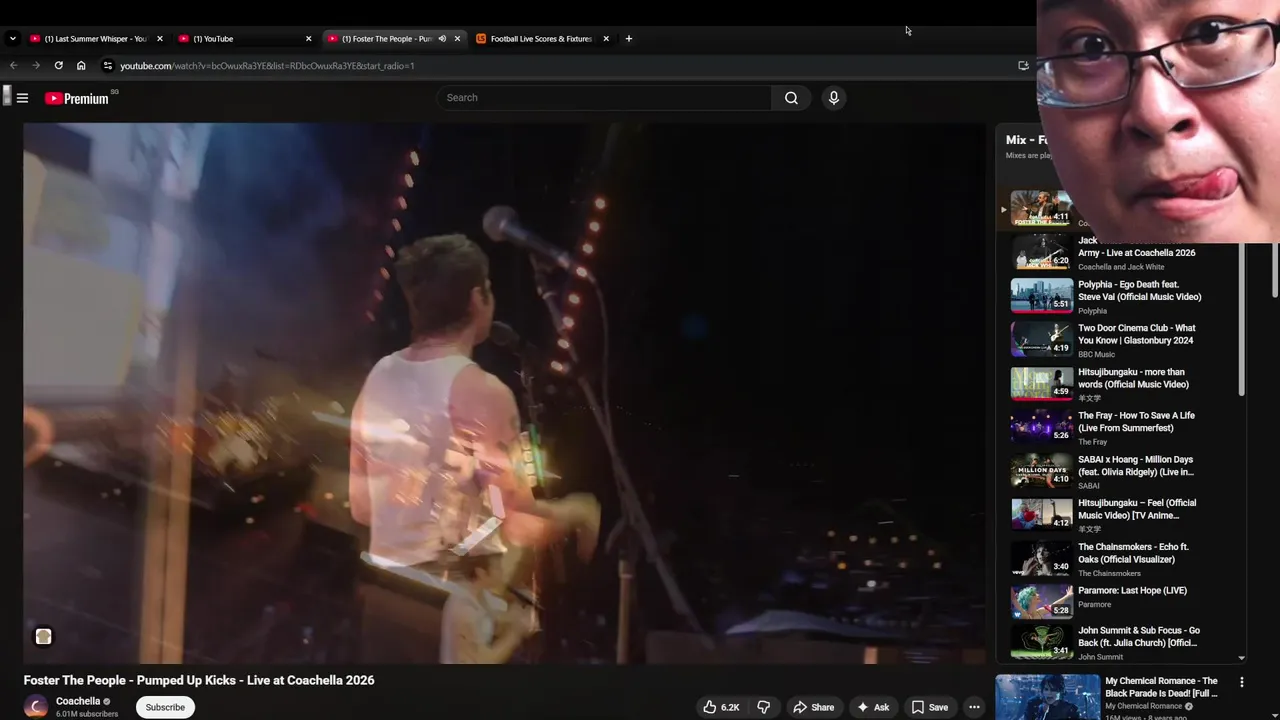The width and height of the screenshot is (1280, 720).
Task: Click the video watermark icon in player
Action: (43, 637)
